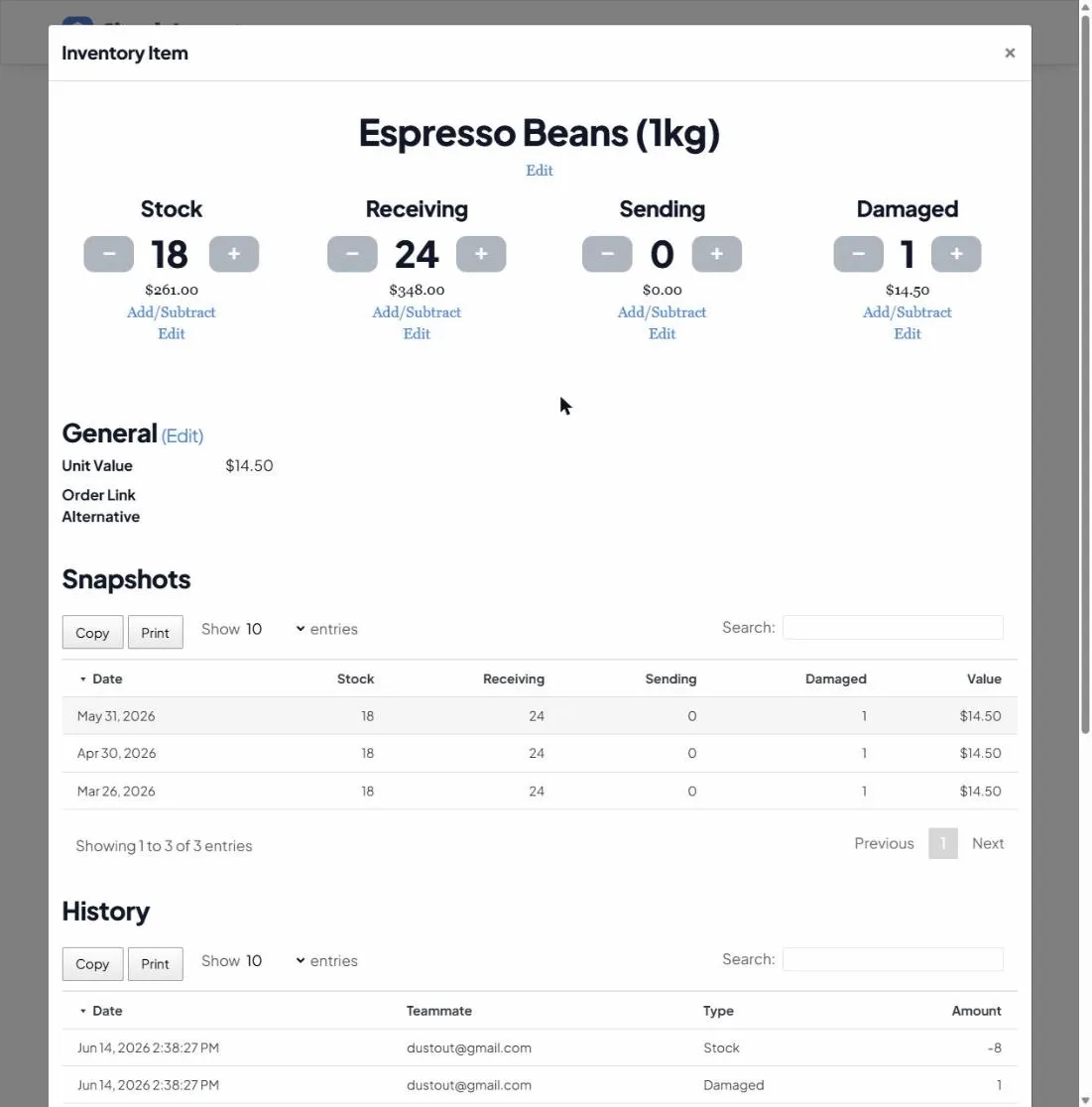Sort Snapshots by Damaged column
This screenshot has width=1092, height=1107.
click(x=836, y=679)
